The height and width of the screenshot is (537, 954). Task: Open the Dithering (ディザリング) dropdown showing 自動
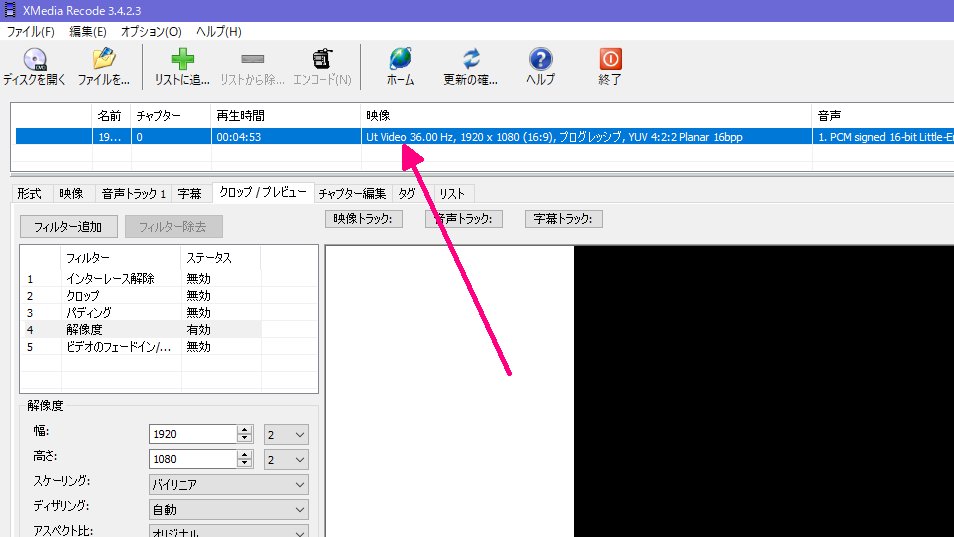pyautogui.click(x=228, y=510)
